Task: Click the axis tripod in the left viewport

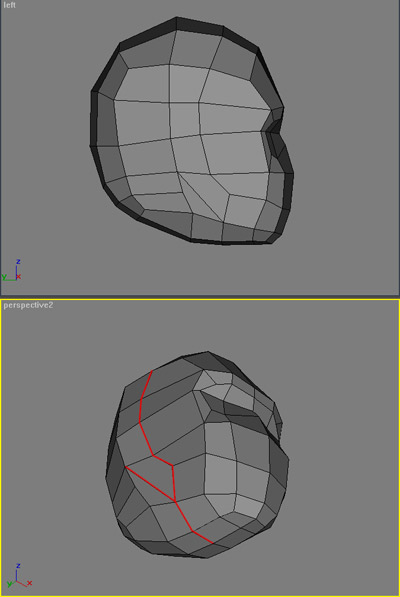Action: tap(12, 271)
